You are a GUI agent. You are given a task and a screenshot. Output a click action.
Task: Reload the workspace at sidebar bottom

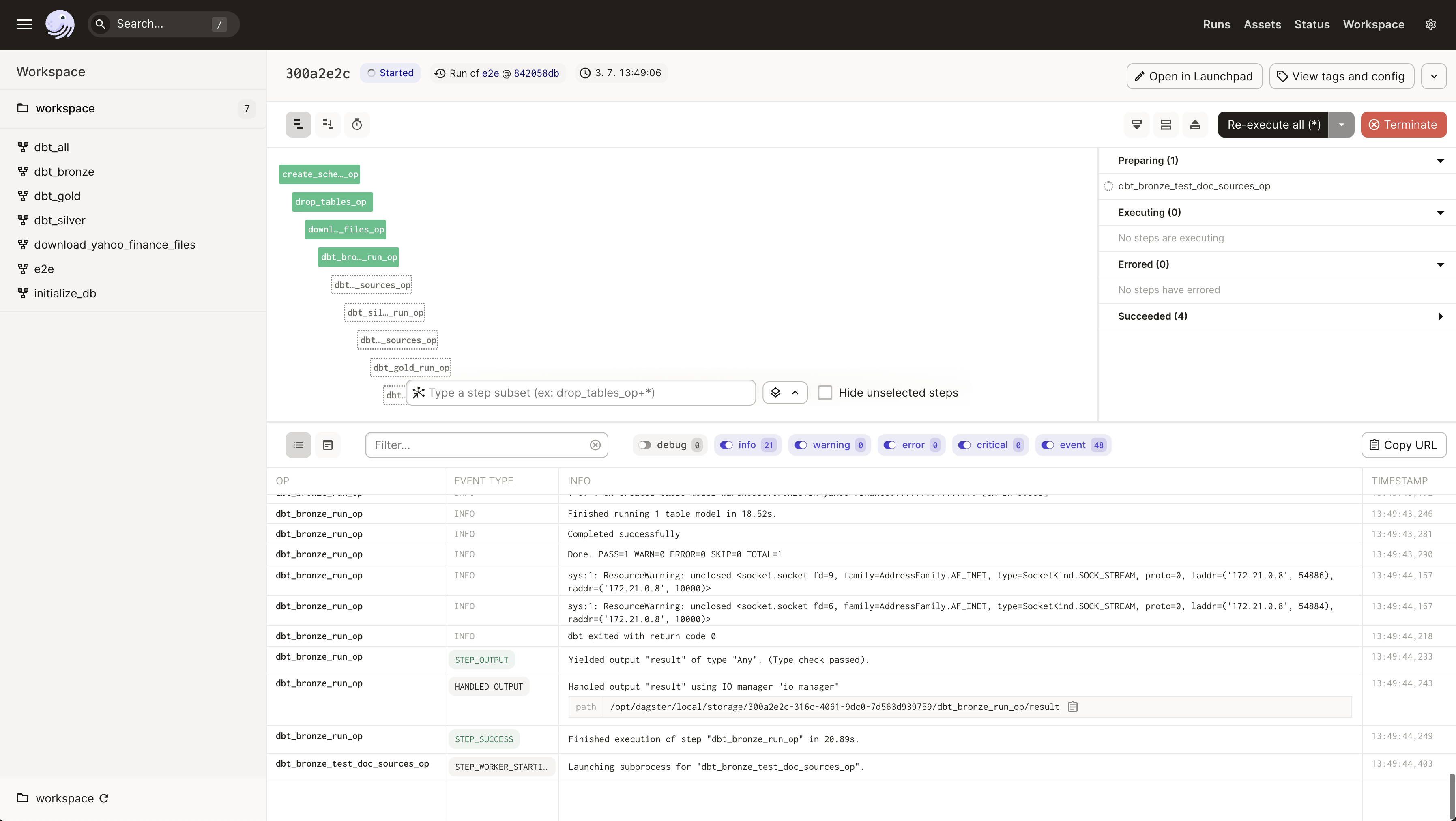pyautogui.click(x=104, y=798)
